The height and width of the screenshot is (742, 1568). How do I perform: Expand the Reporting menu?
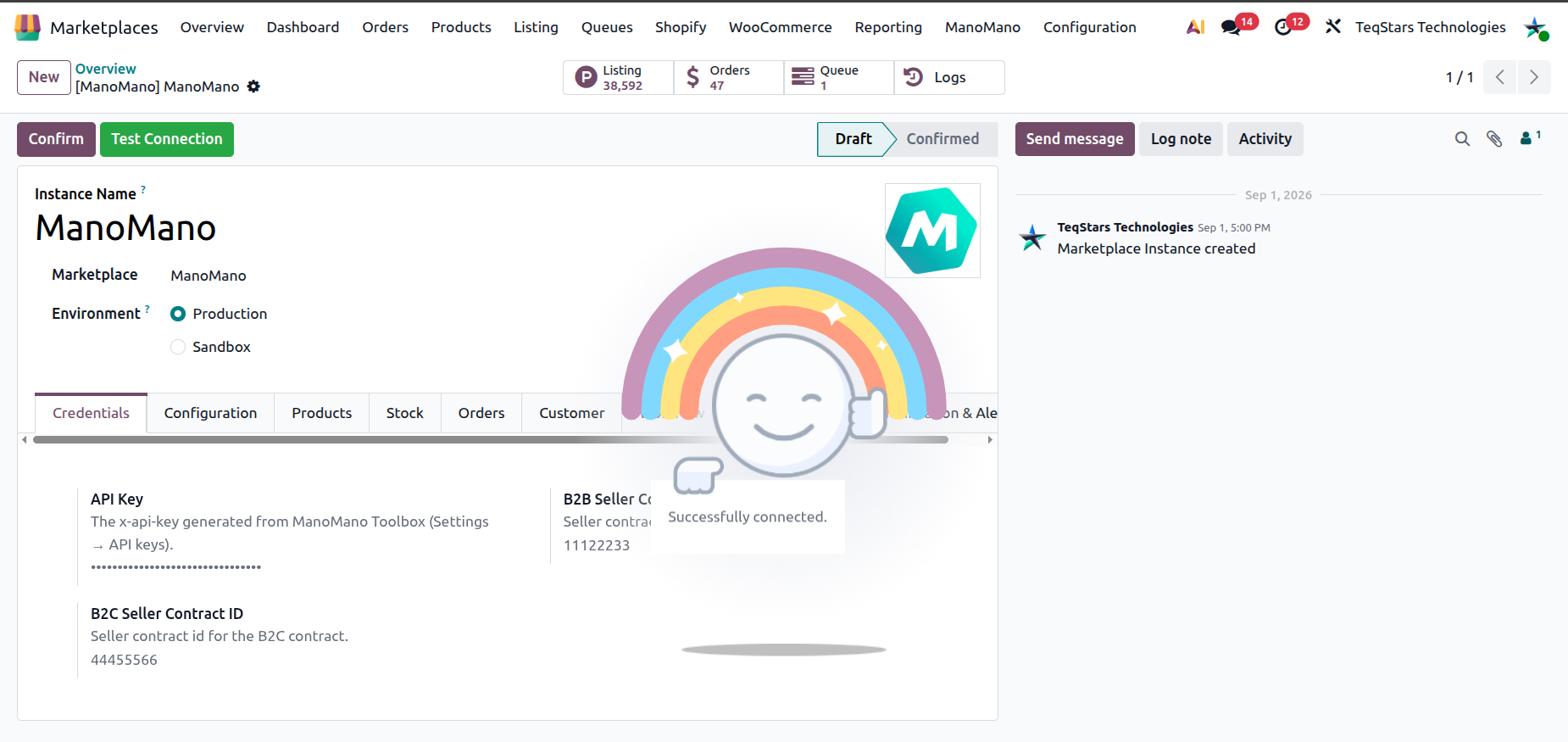point(888,27)
